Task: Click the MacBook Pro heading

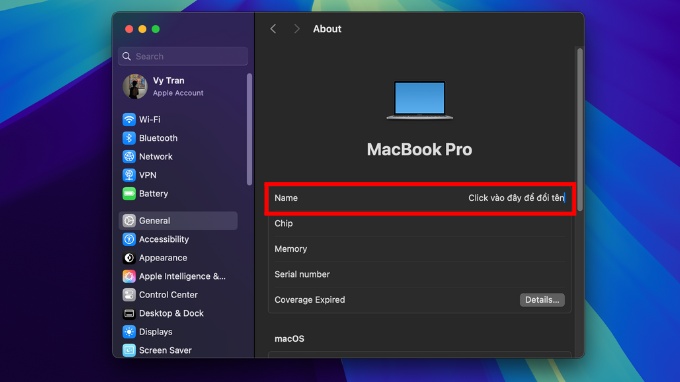Action: click(x=419, y=150)
